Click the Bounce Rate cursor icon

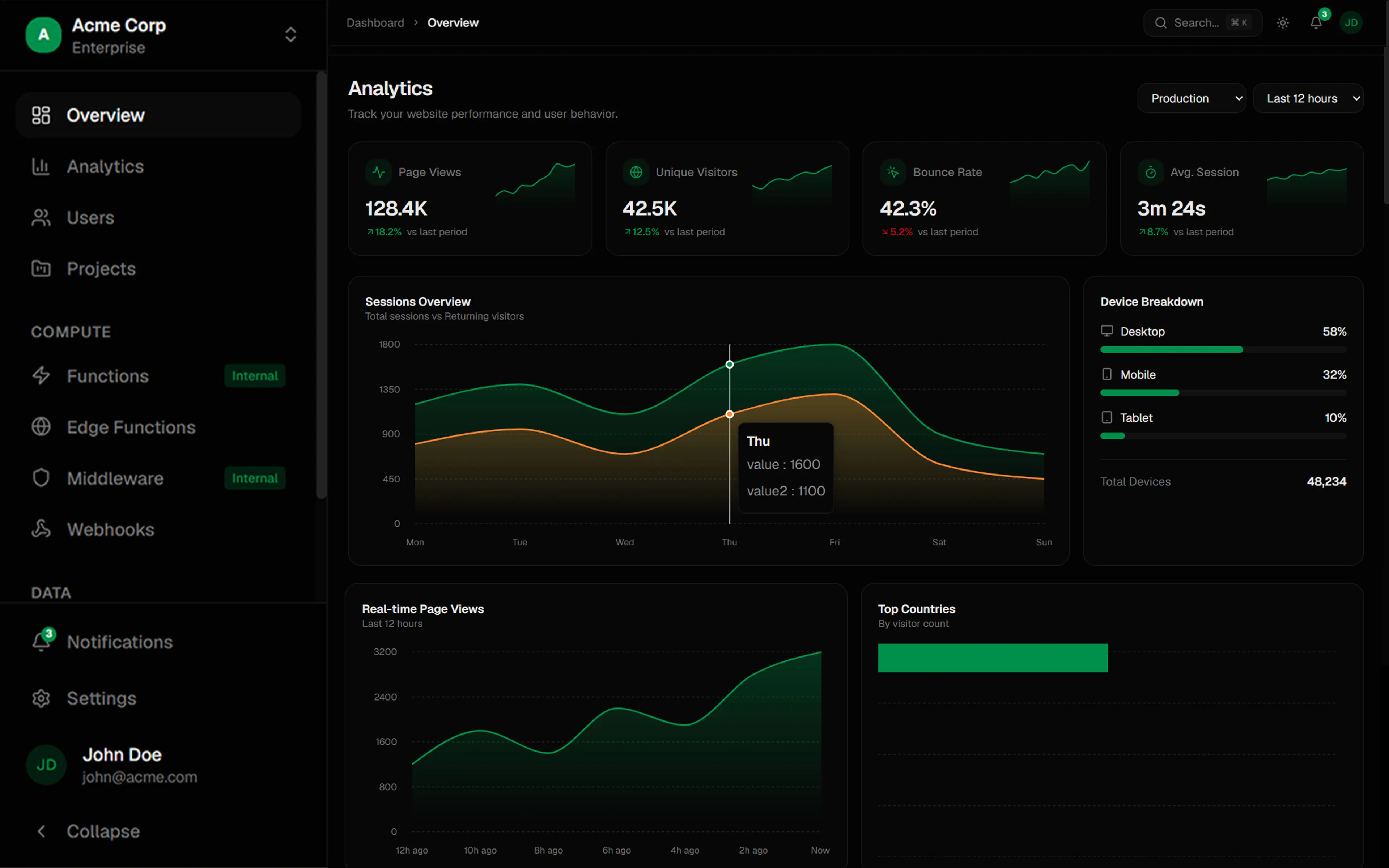coord(893,172)
